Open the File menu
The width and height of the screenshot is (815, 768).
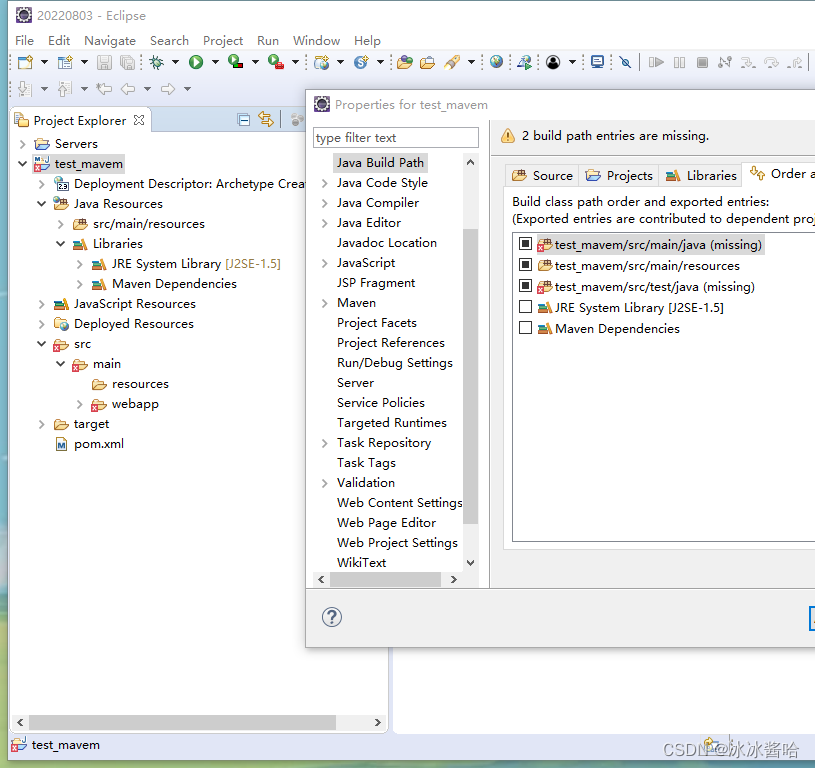point(24,41)
